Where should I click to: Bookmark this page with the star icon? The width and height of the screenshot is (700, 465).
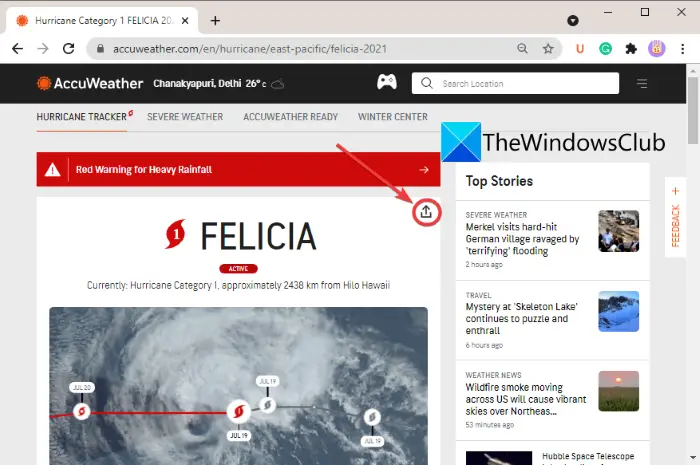tap(548, 48)
